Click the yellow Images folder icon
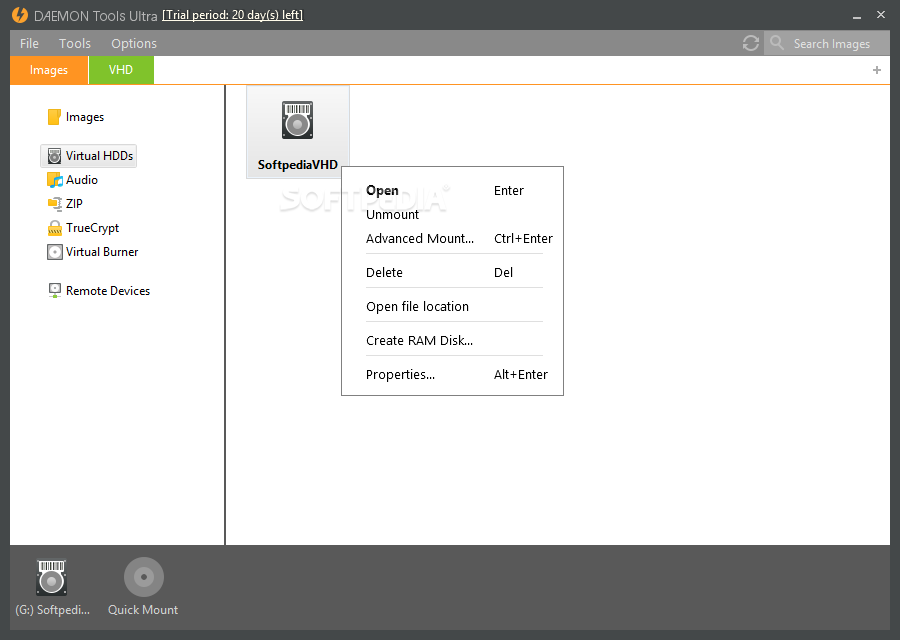This screenshot has width=900, height=640. pyautogui.click(x=54, y=117)
